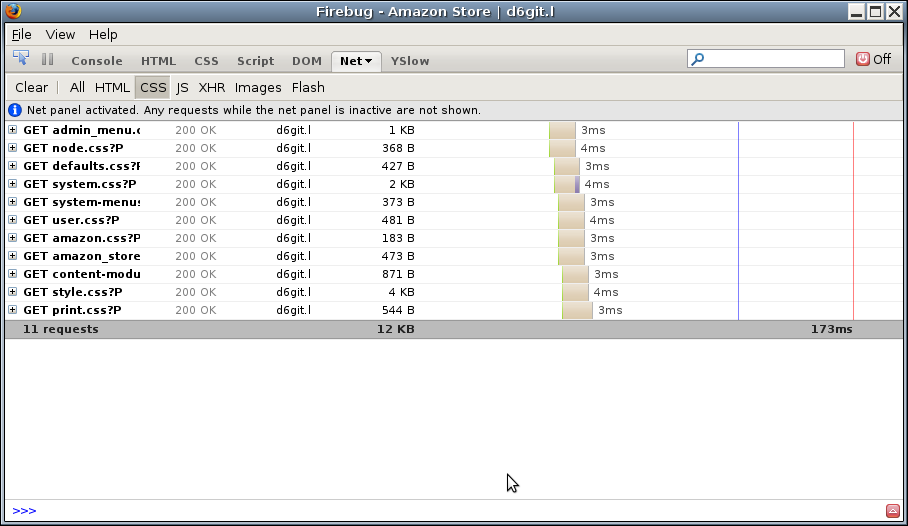908x526 pixels.
Task: Click the 12 KB total size
Action: [396, 329]
